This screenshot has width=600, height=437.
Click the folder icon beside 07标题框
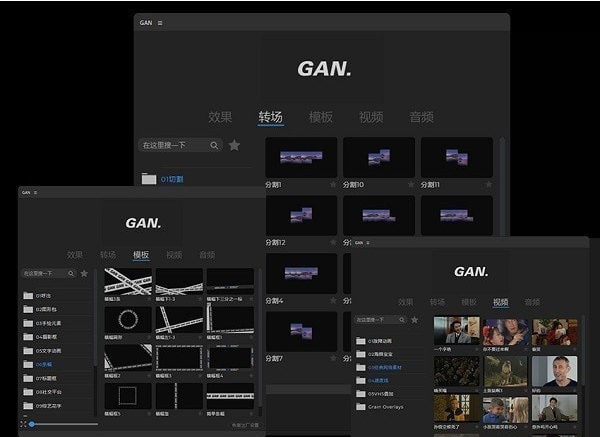click(28, 378)
